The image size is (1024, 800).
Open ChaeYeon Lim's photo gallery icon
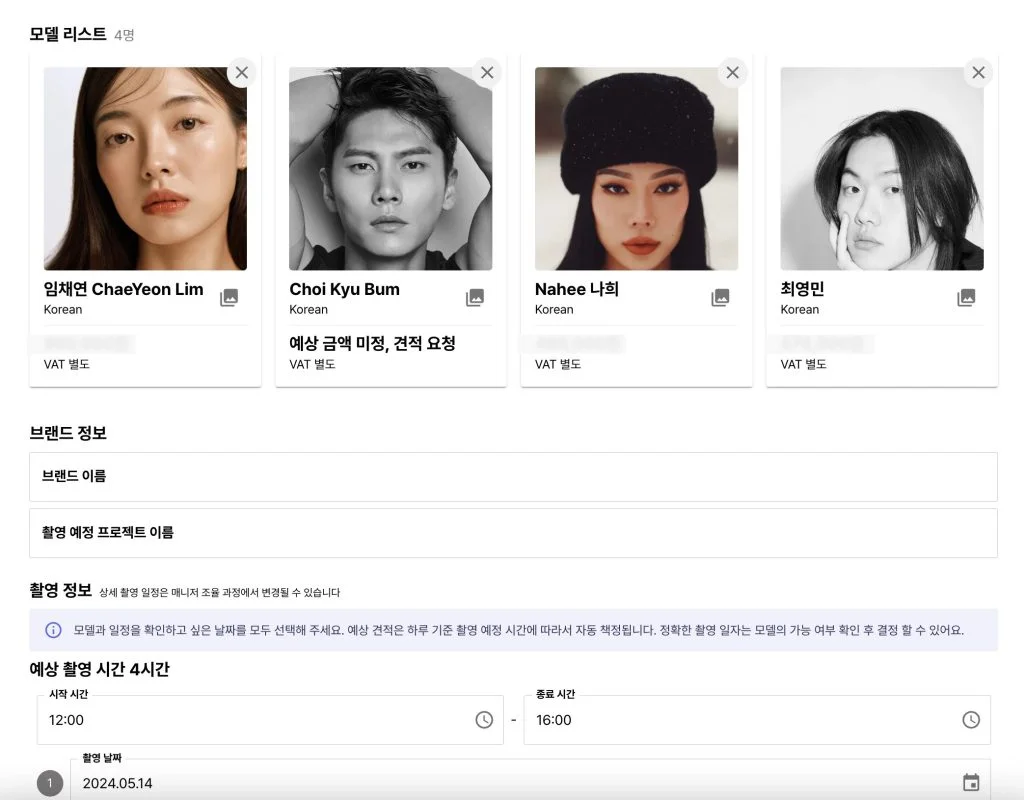point(229,297)
